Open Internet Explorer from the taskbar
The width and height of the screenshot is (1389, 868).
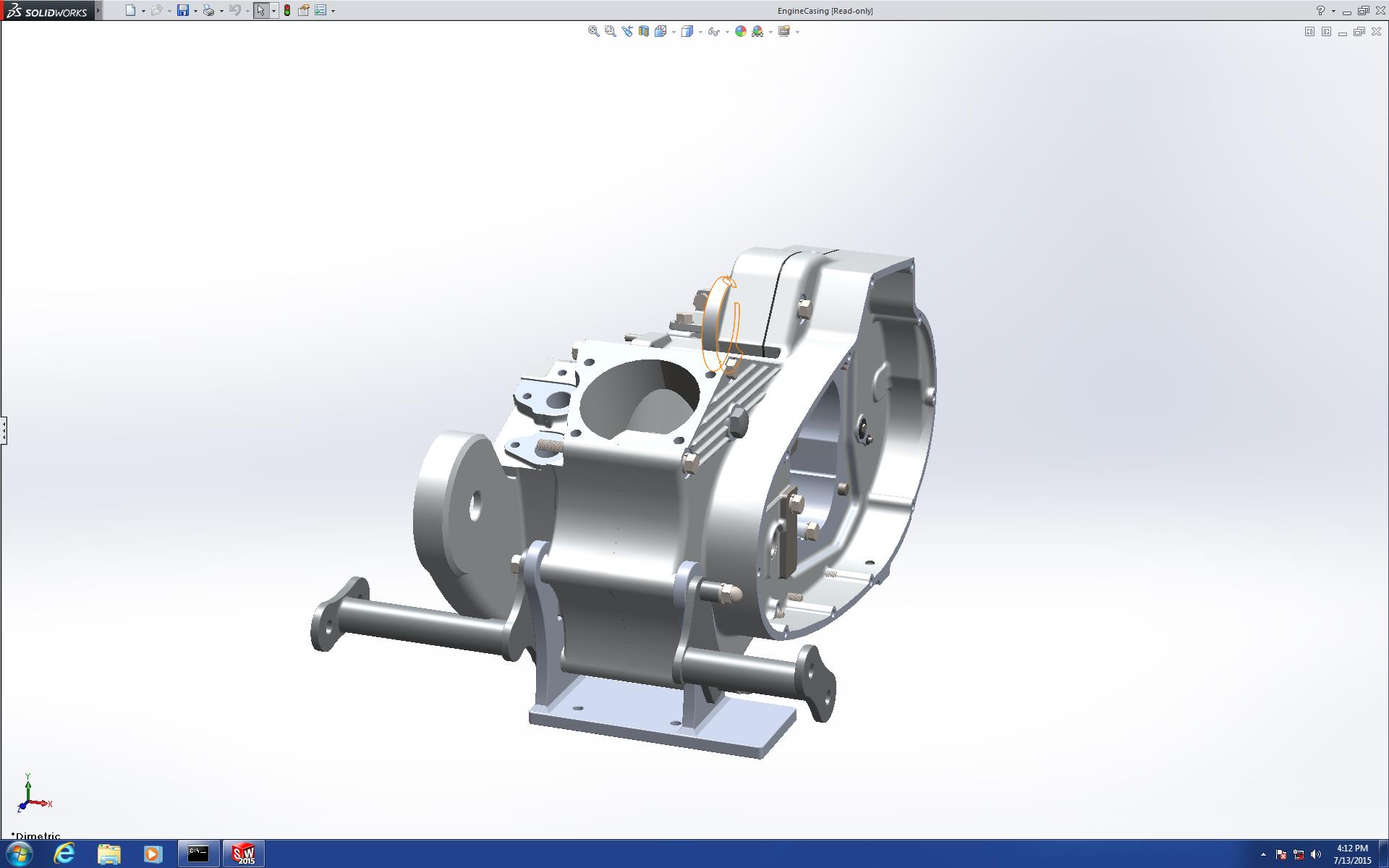pos(64,854)
